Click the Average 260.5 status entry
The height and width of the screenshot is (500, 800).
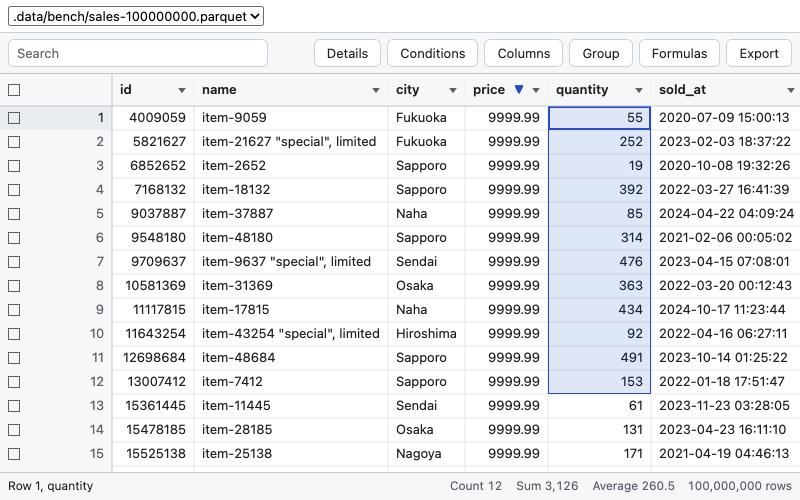click(633, 486)
